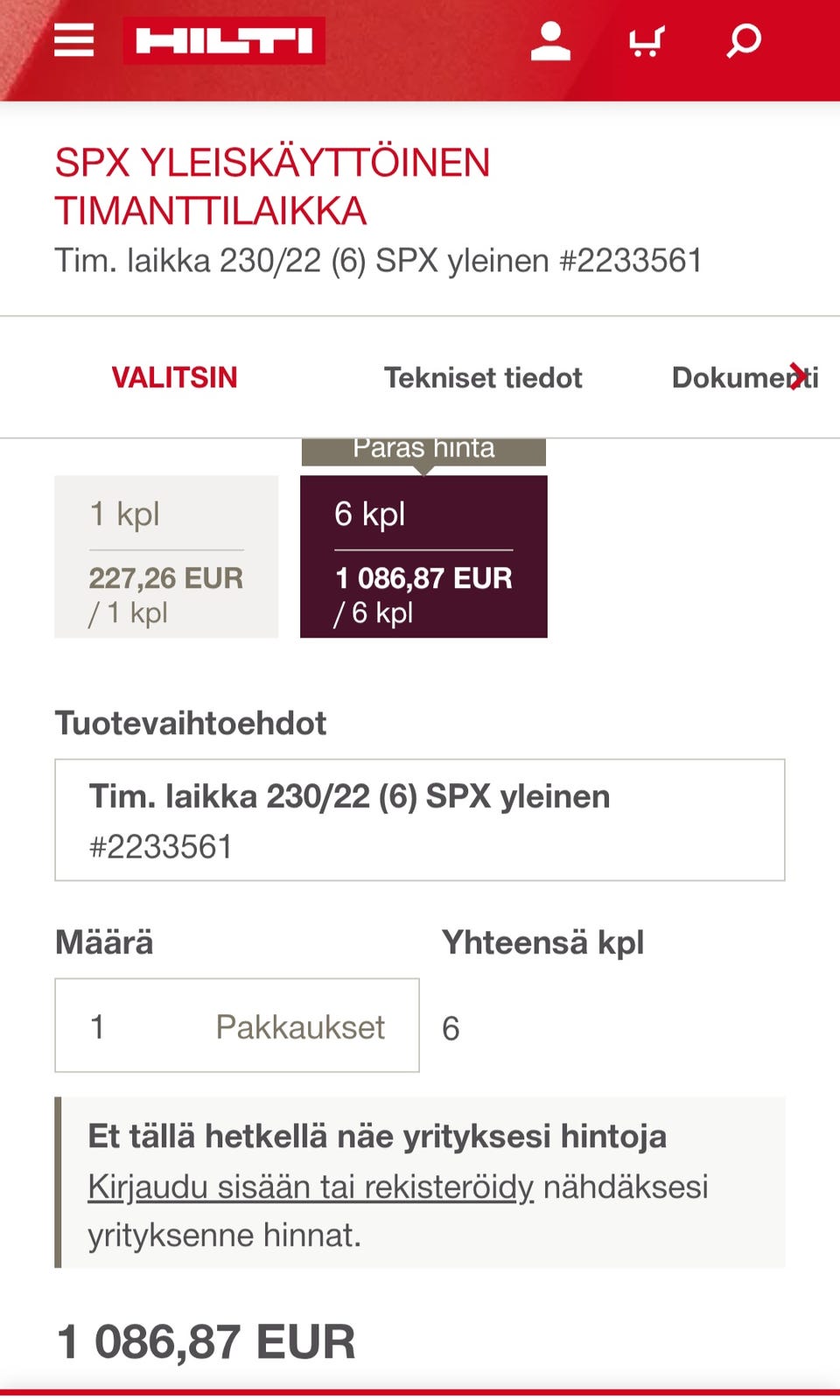This screenshot has height=1400, width=840.
Task: Open the user account icon
Action: coord(550,41)
